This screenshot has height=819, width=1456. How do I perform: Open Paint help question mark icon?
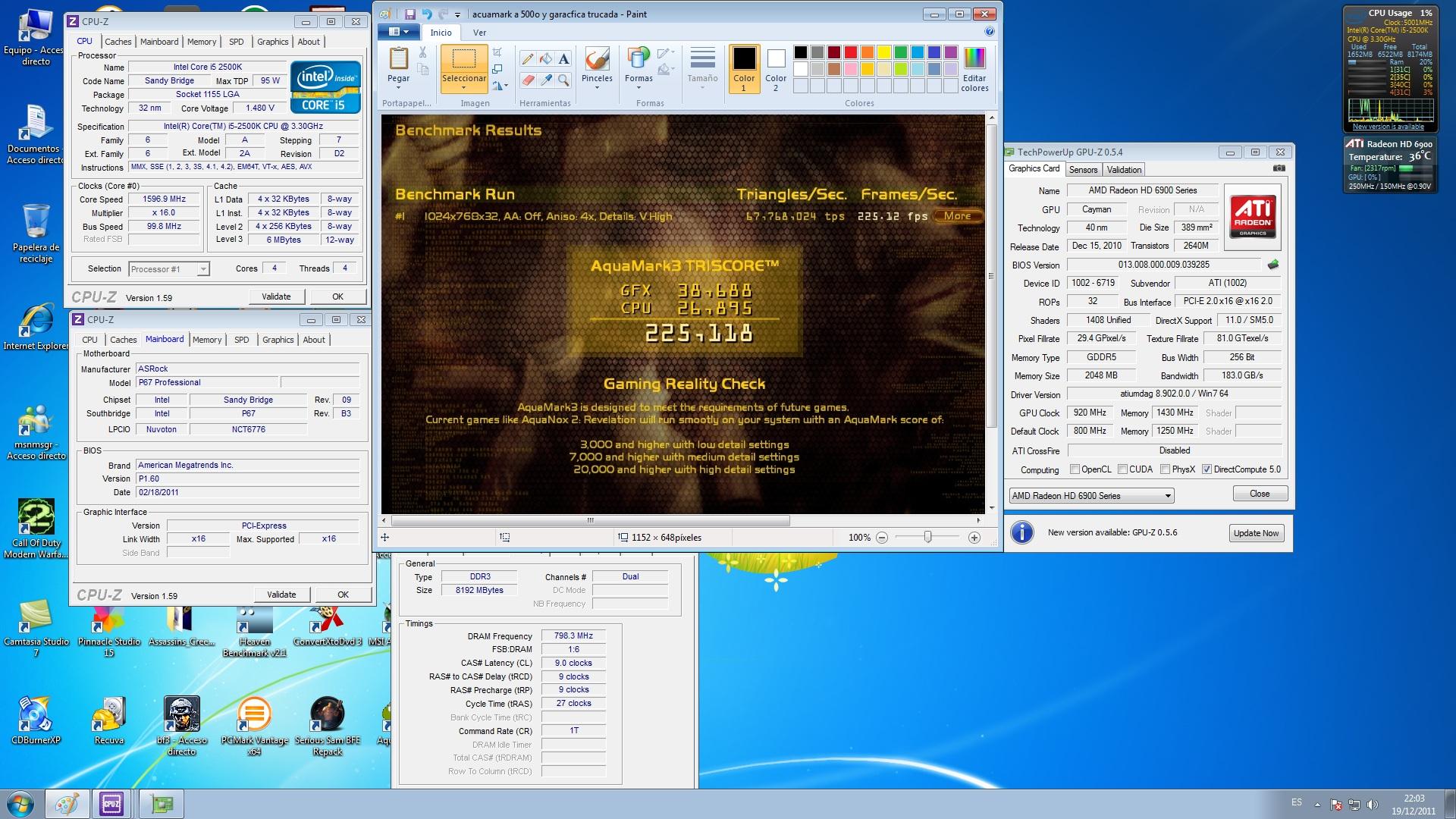(989, 32)
